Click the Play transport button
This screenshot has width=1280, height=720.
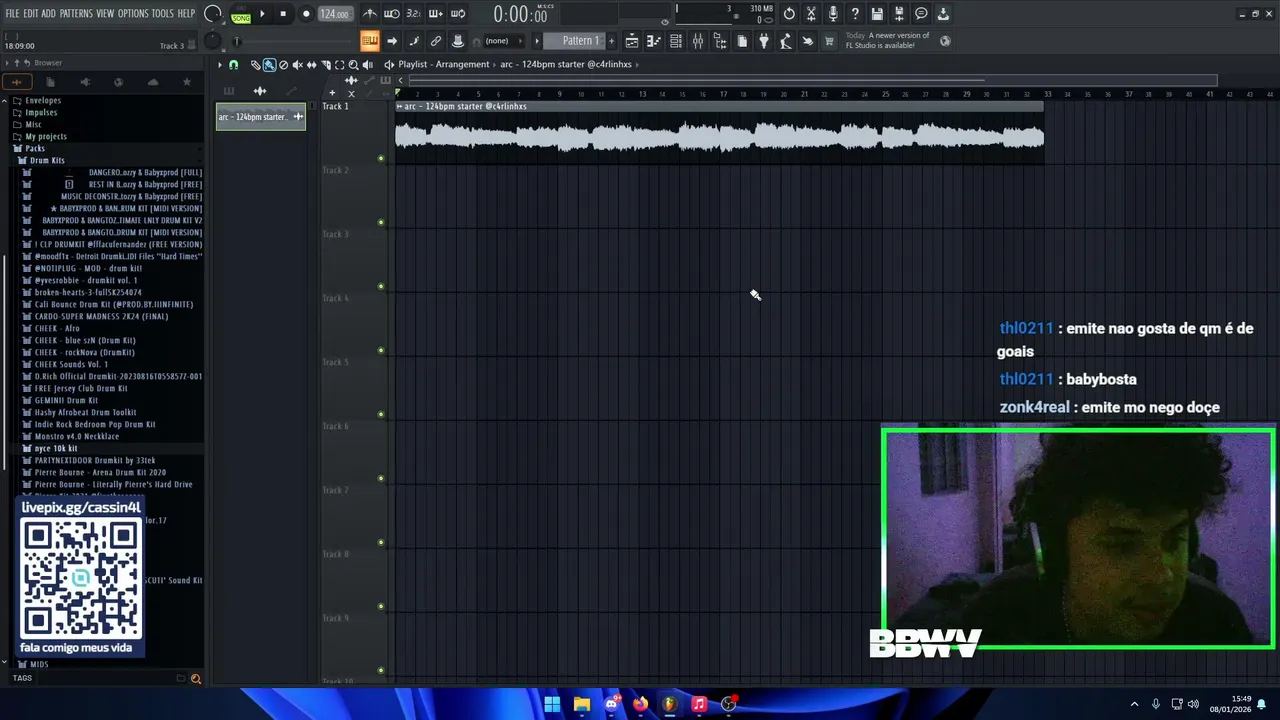[x=262, y=14]
